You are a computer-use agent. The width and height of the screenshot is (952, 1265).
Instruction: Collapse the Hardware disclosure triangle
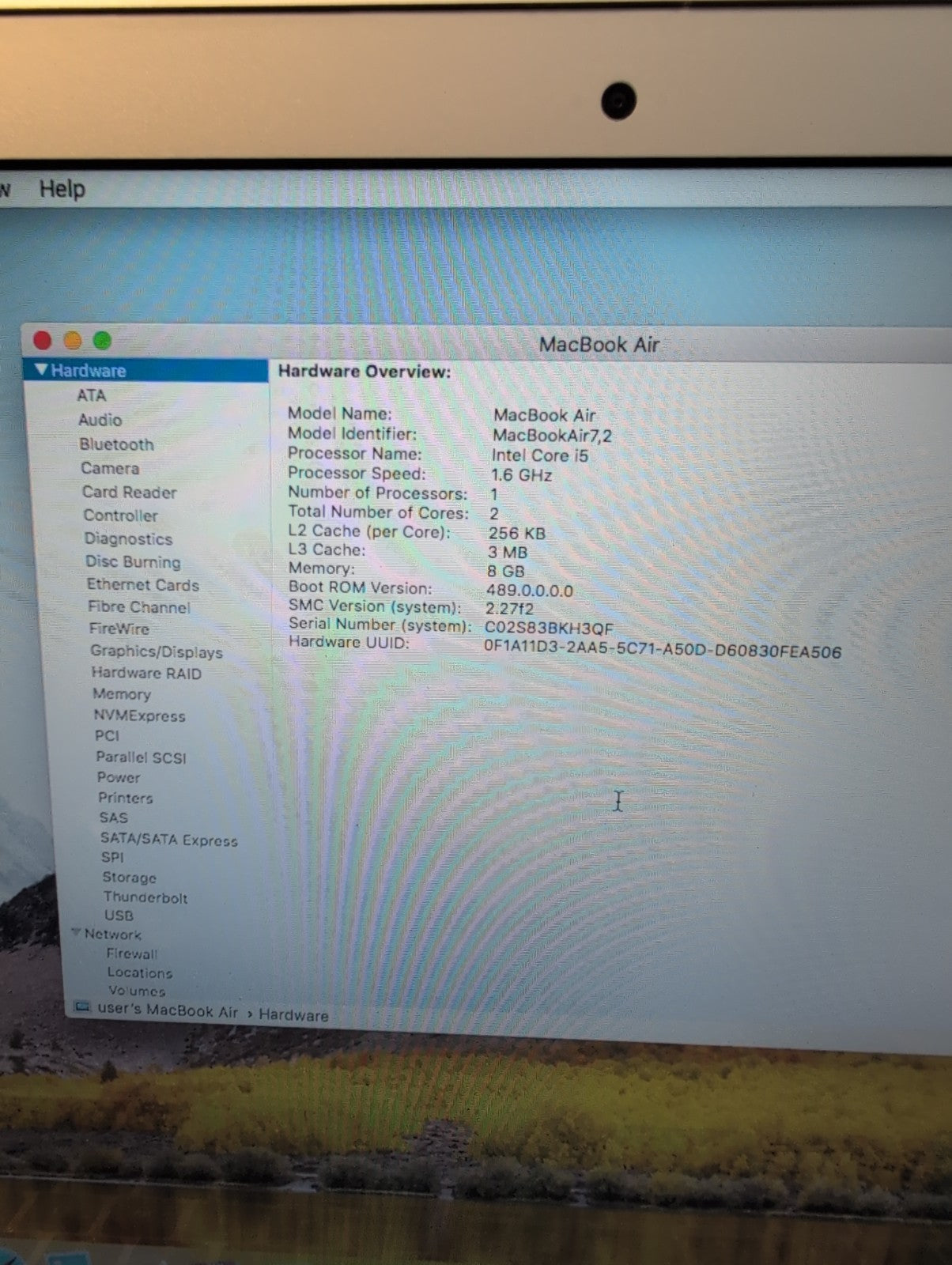41,370
